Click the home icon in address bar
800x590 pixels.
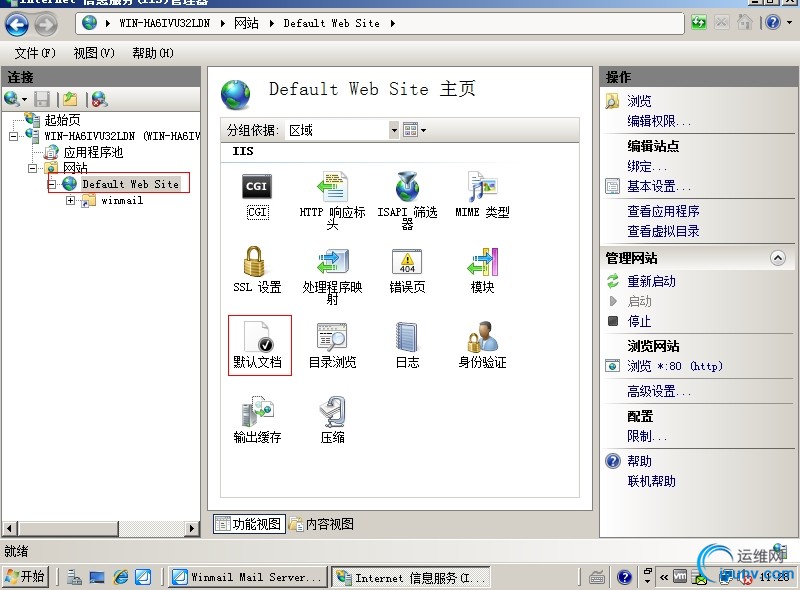point(744,22)
